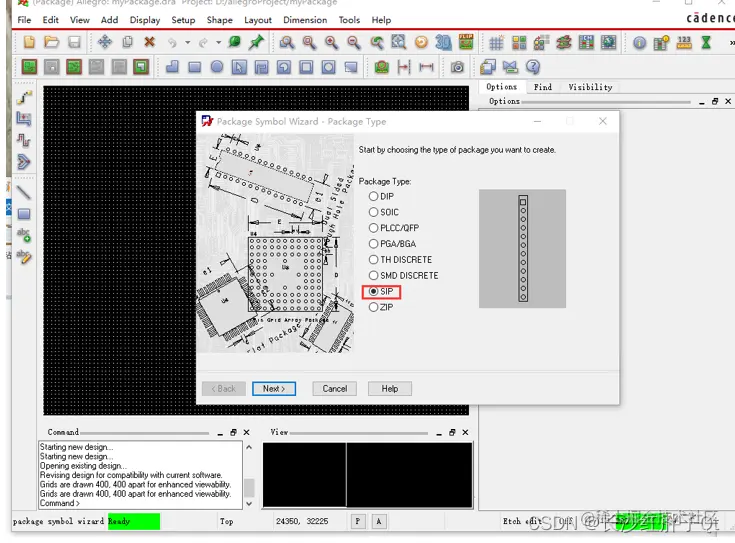This screenshot has width=735, height=543.
Task: Click the Edit Text abc pencil icon
Action: 23,256
